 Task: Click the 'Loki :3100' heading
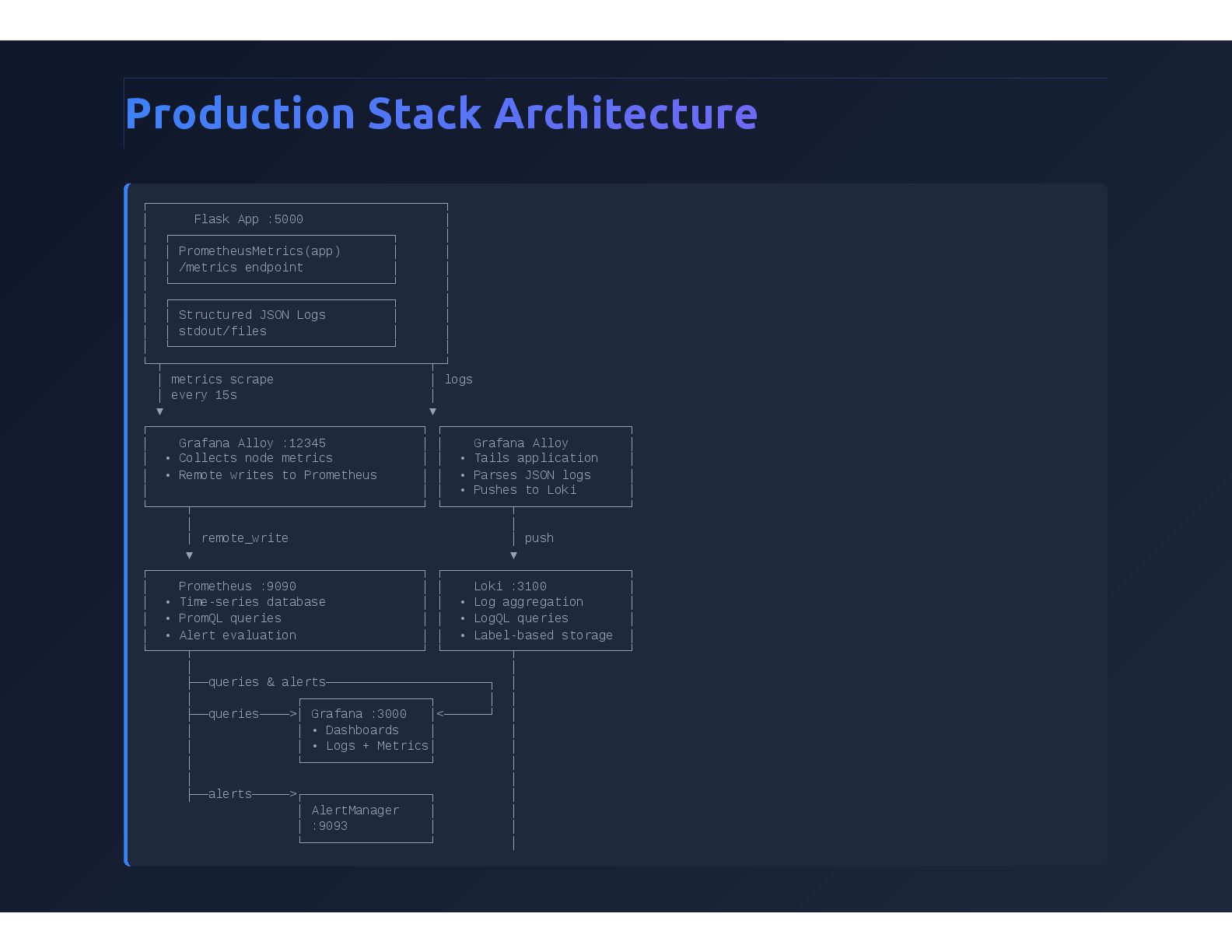point(509,586)
